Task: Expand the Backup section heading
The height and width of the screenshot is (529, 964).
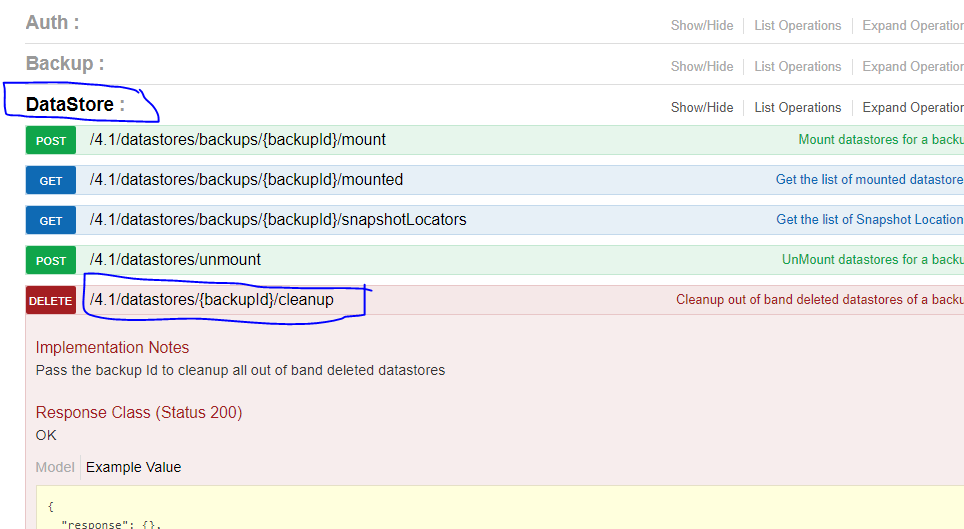Action: (65, 63)
